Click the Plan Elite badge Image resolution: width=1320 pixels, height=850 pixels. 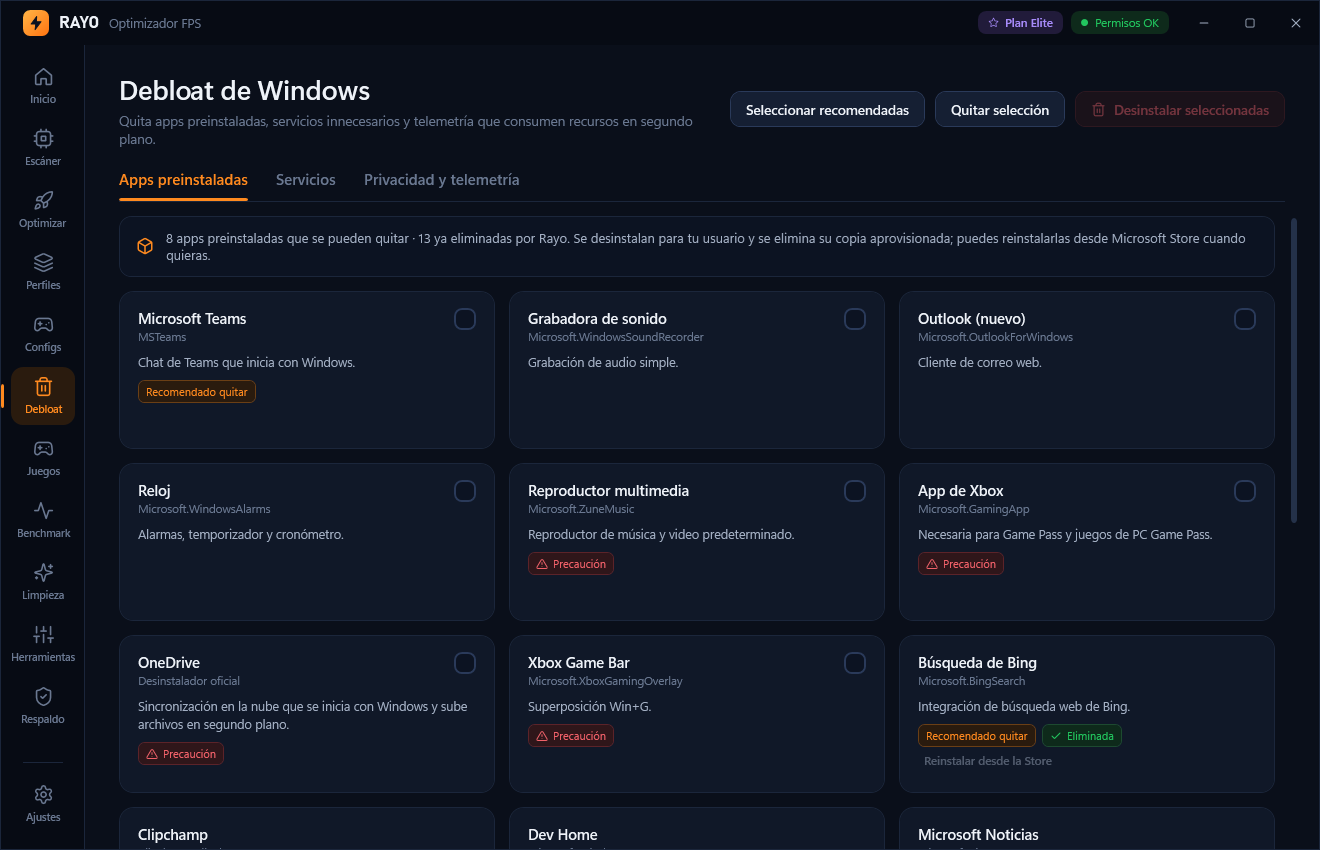[1020, 22]
